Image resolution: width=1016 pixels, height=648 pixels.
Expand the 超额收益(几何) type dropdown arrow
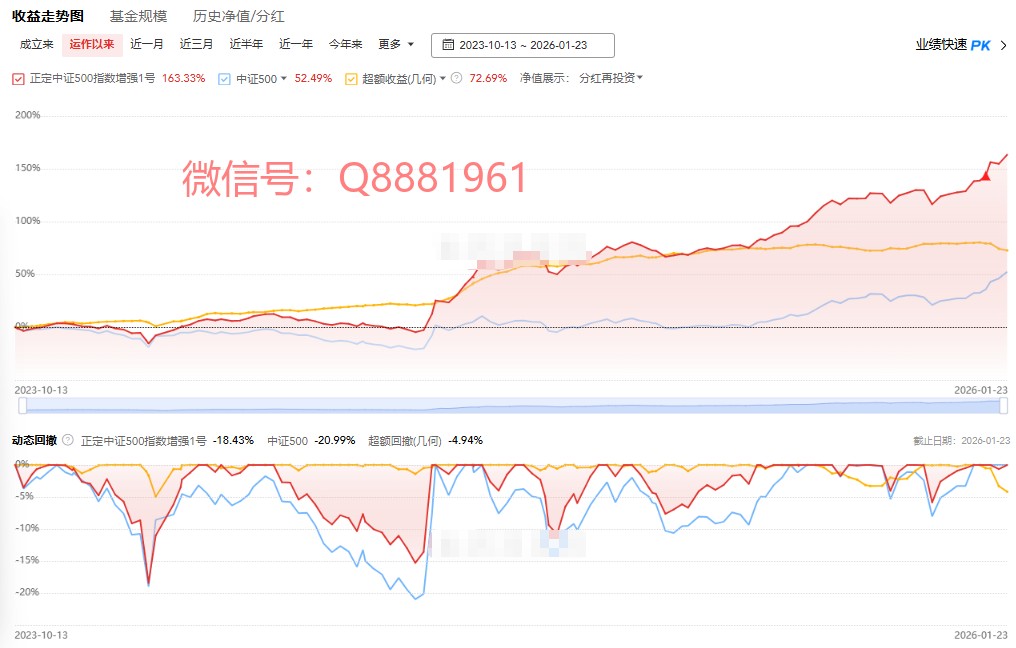(x=443, y=78)
